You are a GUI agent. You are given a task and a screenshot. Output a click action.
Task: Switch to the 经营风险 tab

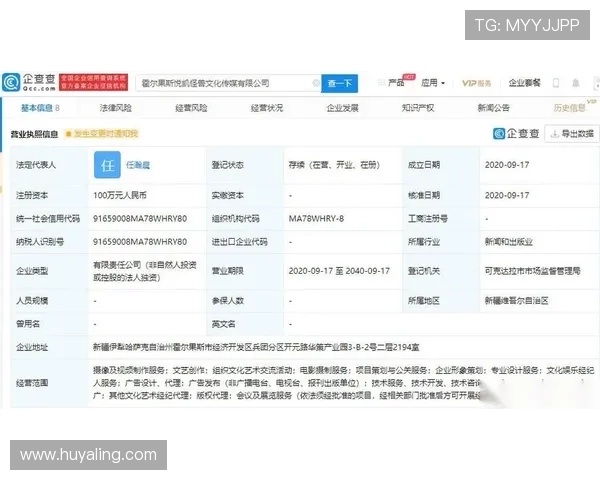tap(191, 108)
